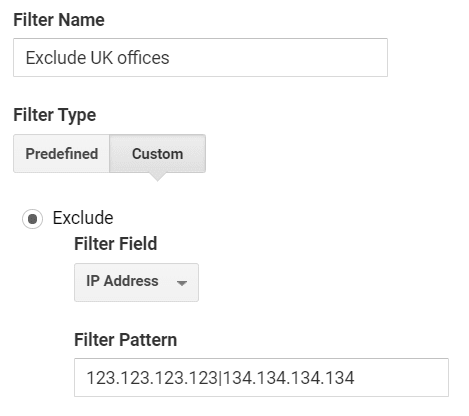Click the empty right end of Filter Pattern box

point(400,377)
